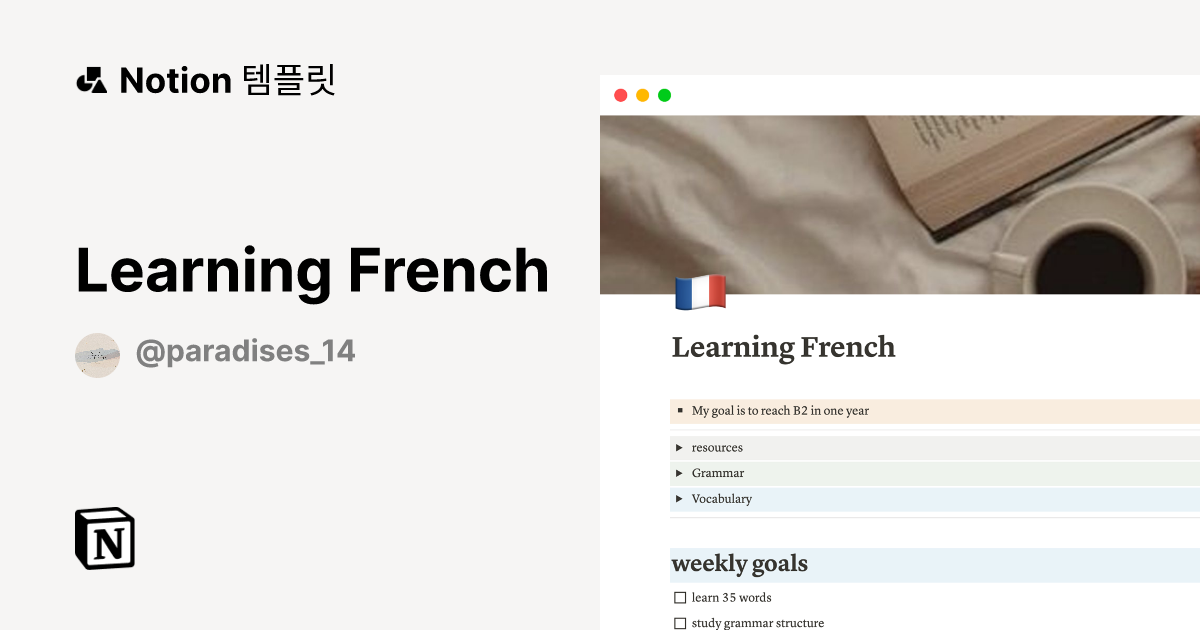
Task: Open the Notion 템플릿 site header
Action: click(205, 80)
